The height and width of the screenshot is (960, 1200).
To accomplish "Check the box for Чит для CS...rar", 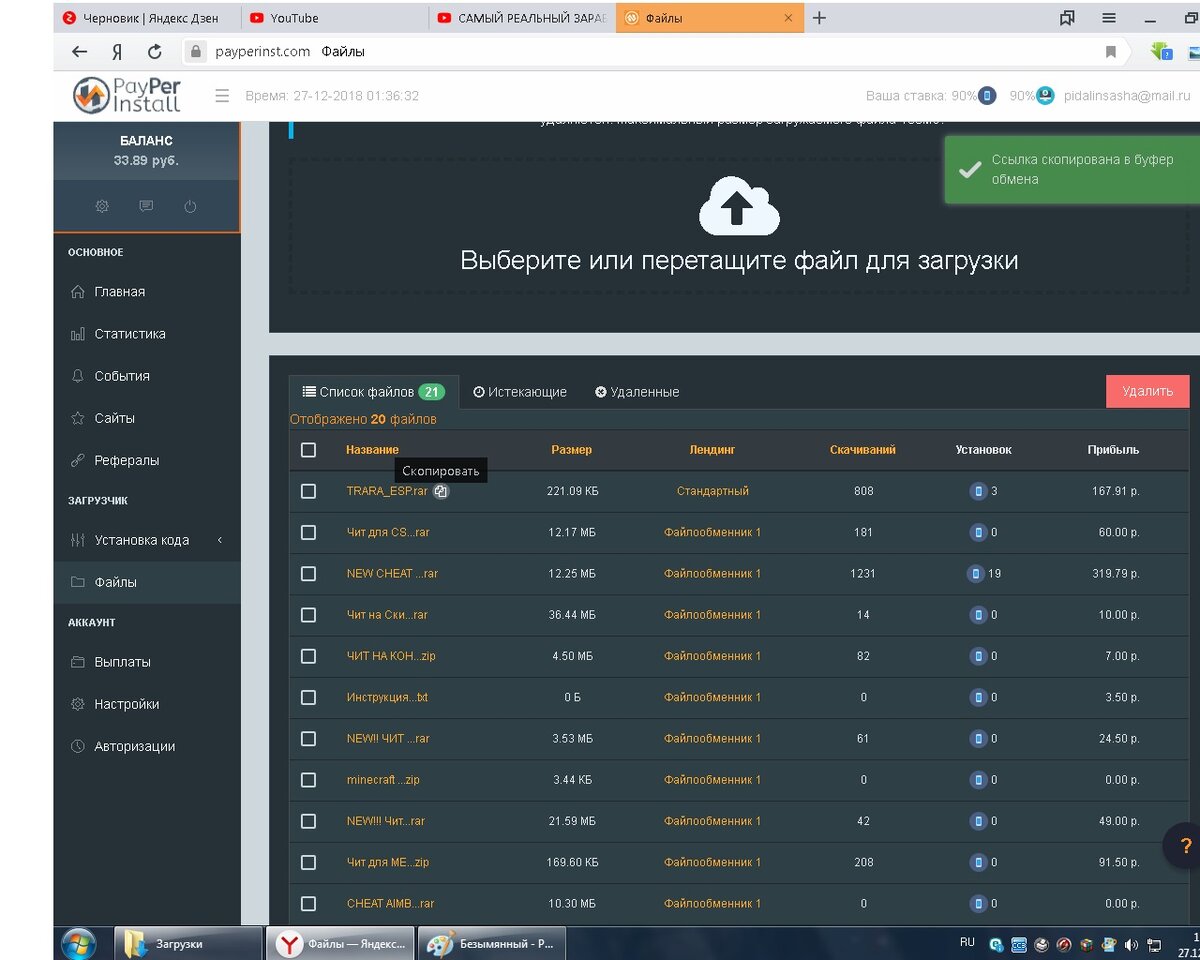I will (x=308, y=532).
